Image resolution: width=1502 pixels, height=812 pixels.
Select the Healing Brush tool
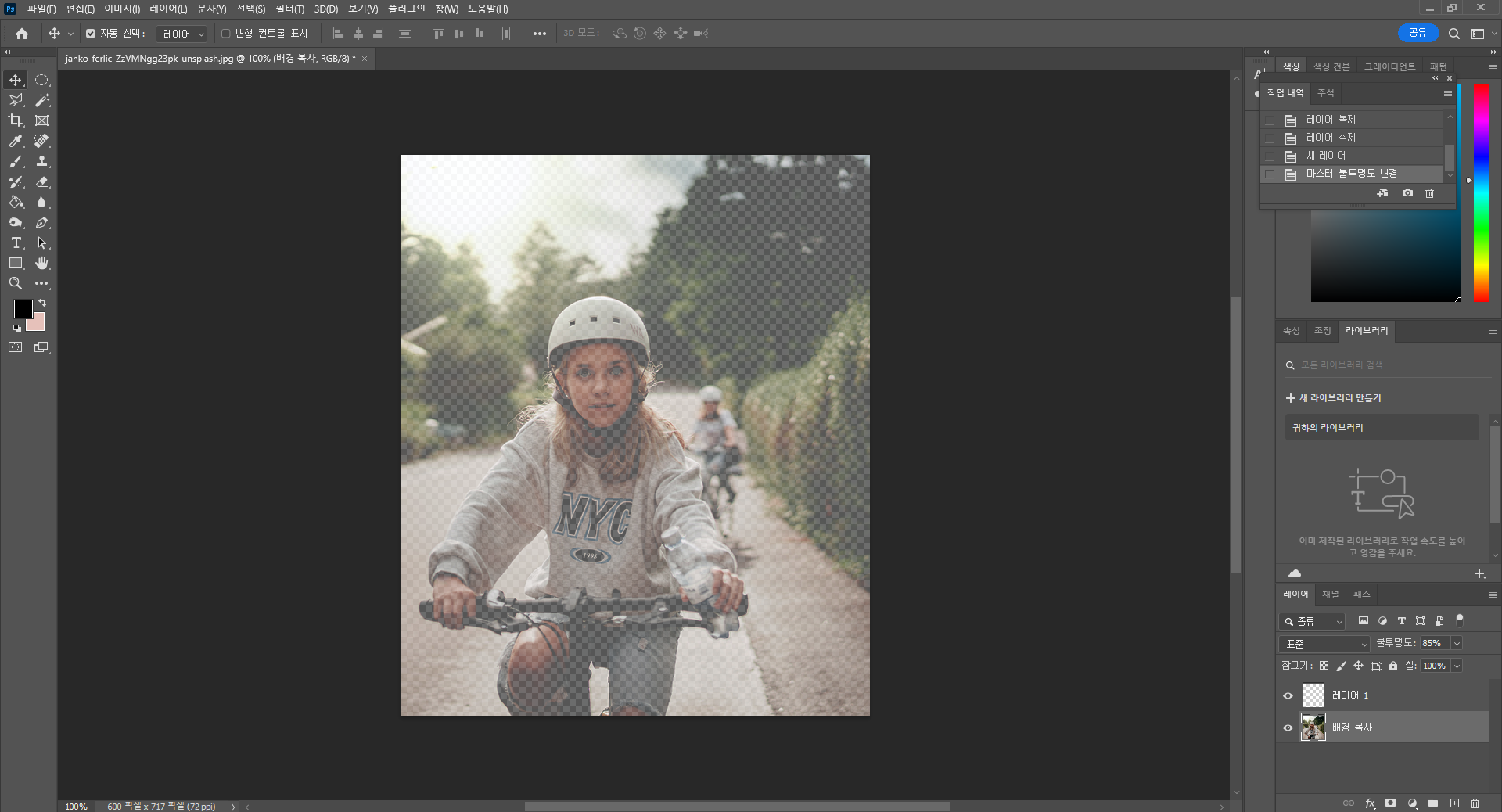coord(42,141)
